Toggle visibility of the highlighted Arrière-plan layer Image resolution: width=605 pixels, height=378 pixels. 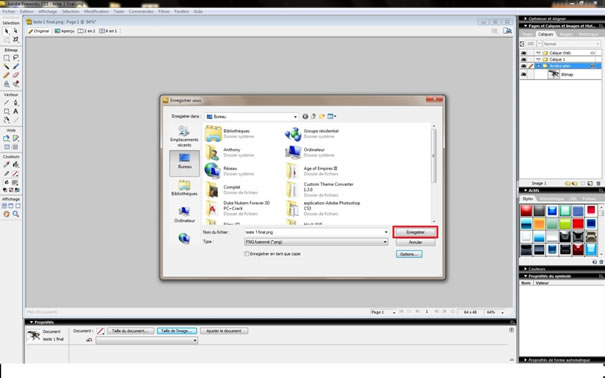(x=524, y=66)
